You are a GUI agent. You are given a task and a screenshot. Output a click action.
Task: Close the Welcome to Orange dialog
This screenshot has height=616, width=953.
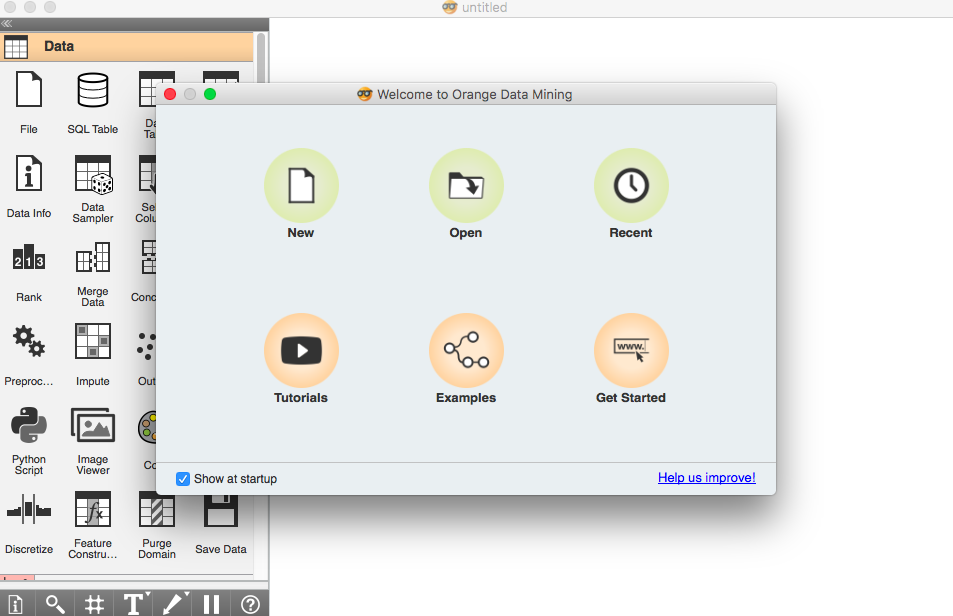coord(170,94)
